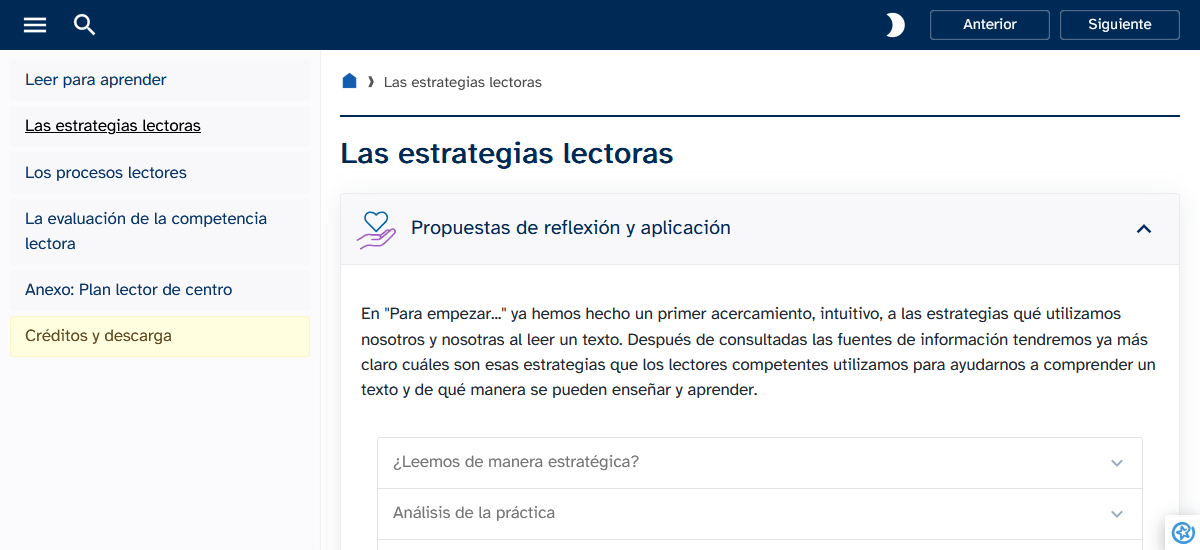Open the hamburger navigation menu
Image resolution: width=1200 pixels, height=550 pixels.
[x=35, y=25]
